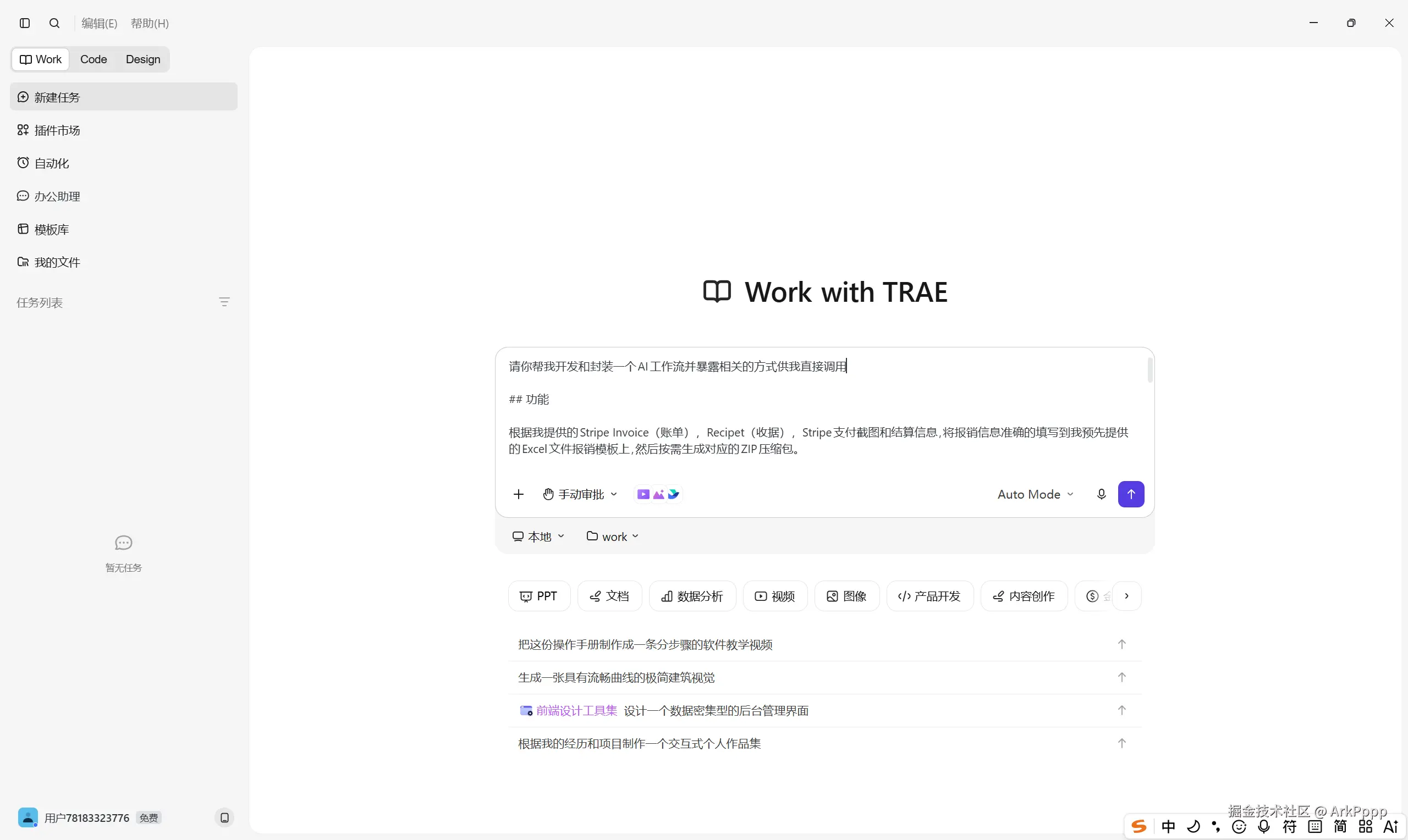Image resolution: width=1408 pixels, height=840 pixels.
Task: Click the prompt box vertical scrollbar
Action: pyautogui.click(x=1150, y=370)
